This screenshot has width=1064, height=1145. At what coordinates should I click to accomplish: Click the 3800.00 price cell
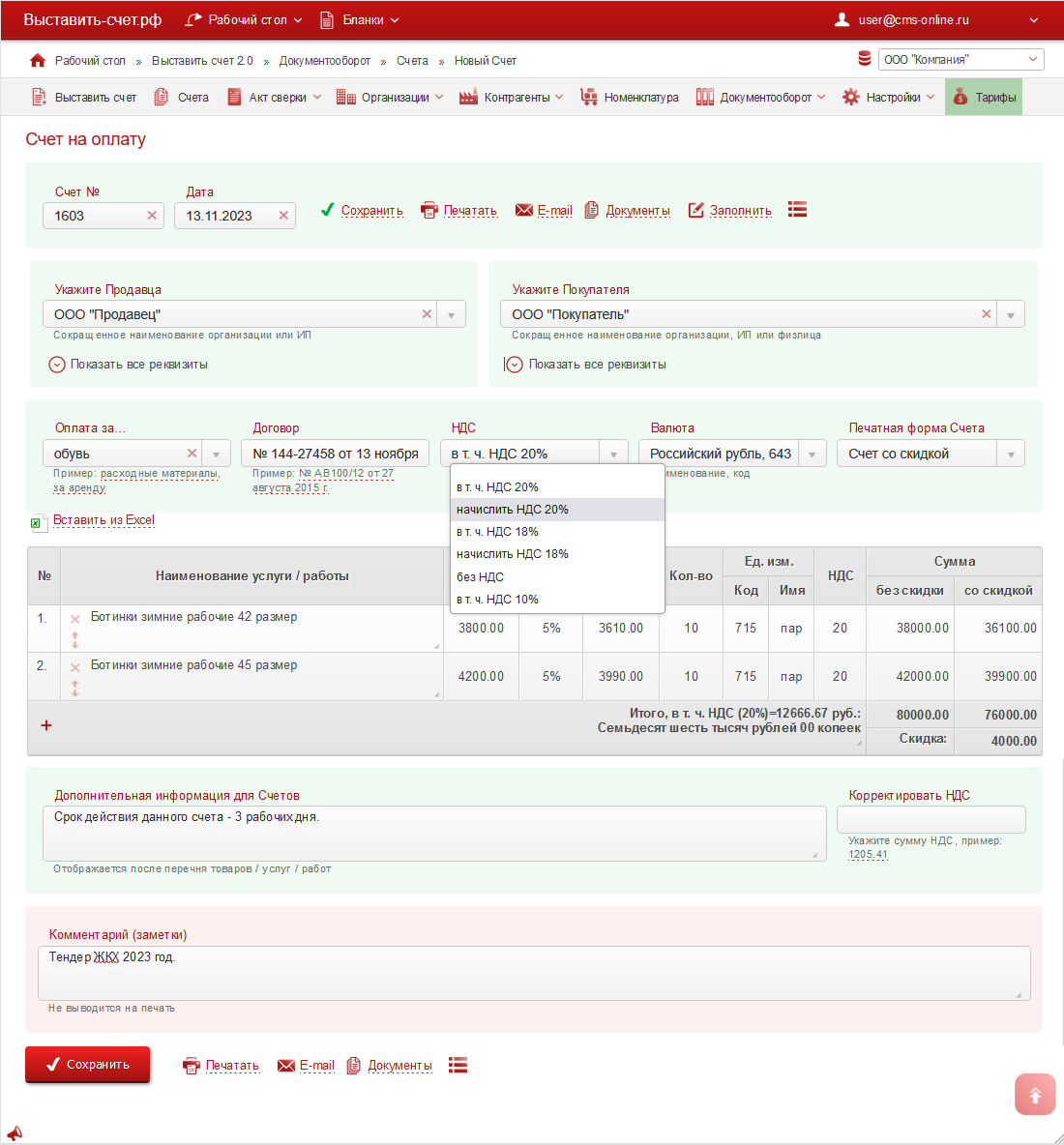point(482,628)
